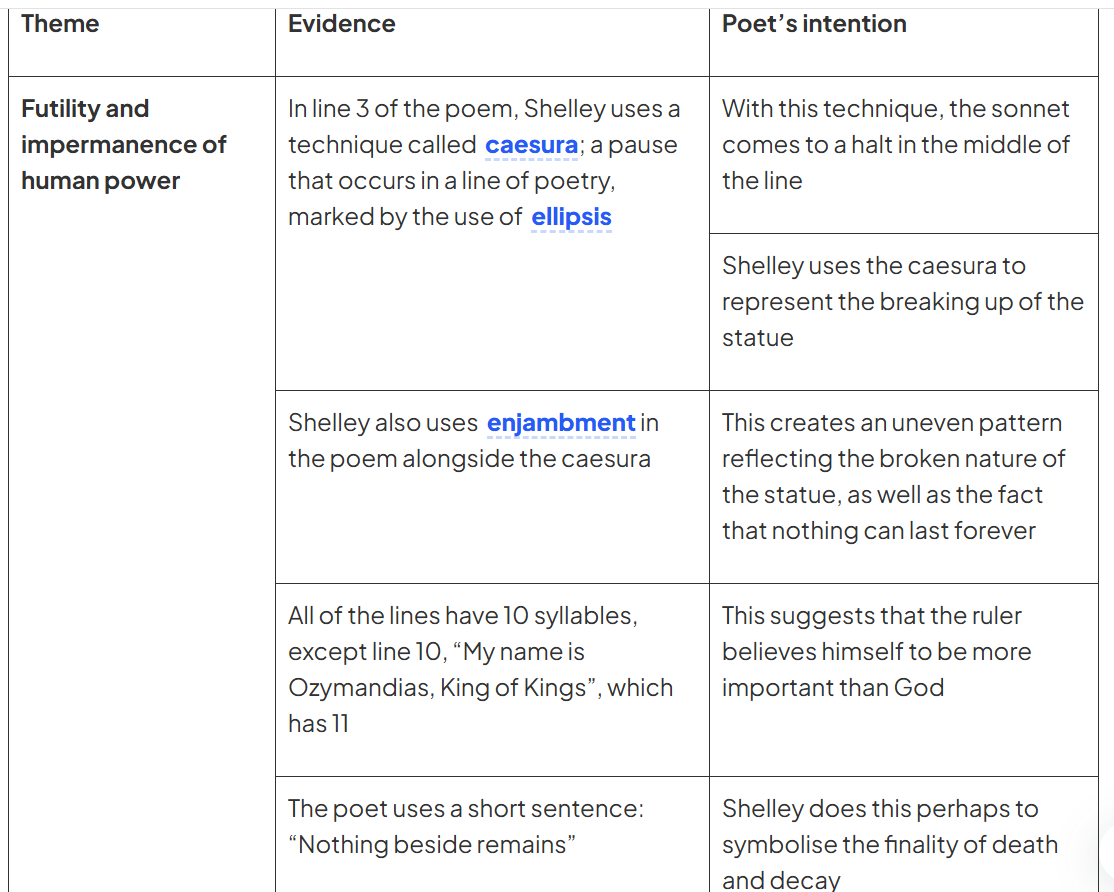Viewport: 1114px width, 892px height.
Task: Click the 'finality of death' intention cell
Action: pyautogui.click(x=904, y=834)
